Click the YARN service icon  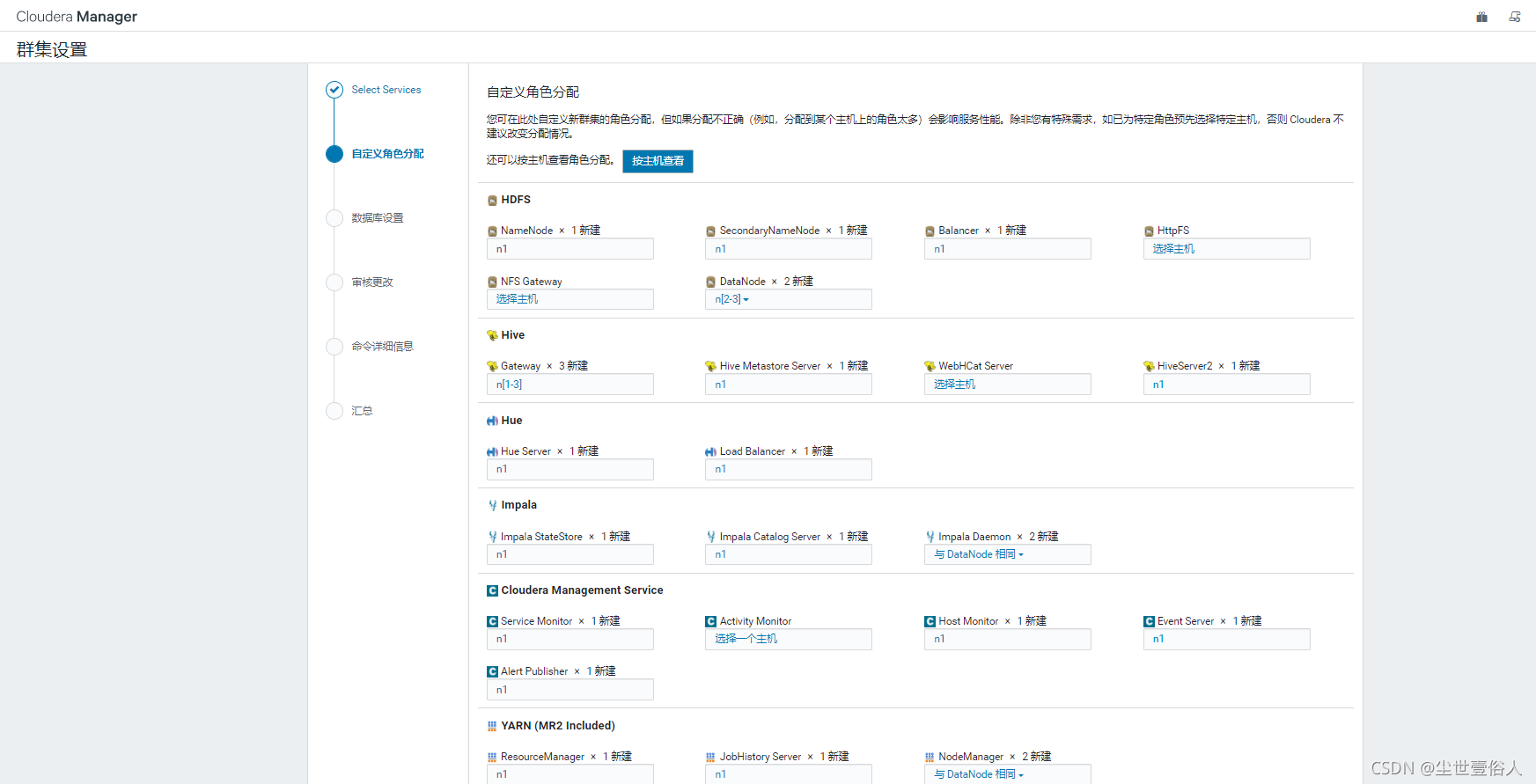492,726
